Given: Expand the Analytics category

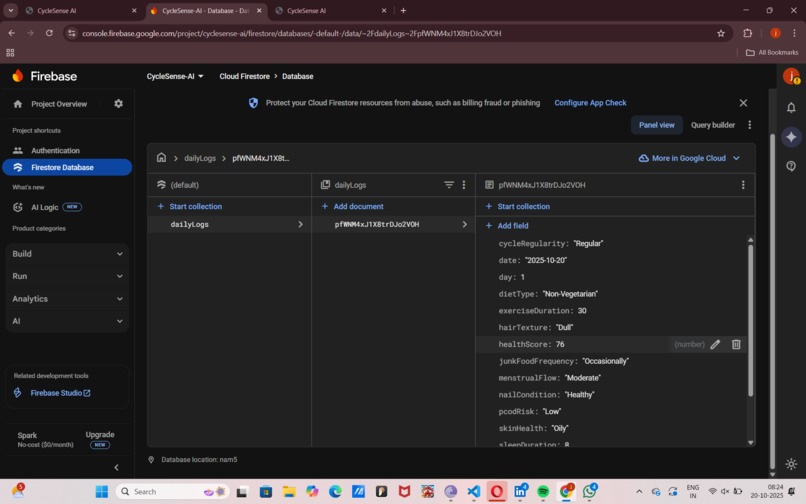Looking at the screenshot, I should [x=67, y=299].
